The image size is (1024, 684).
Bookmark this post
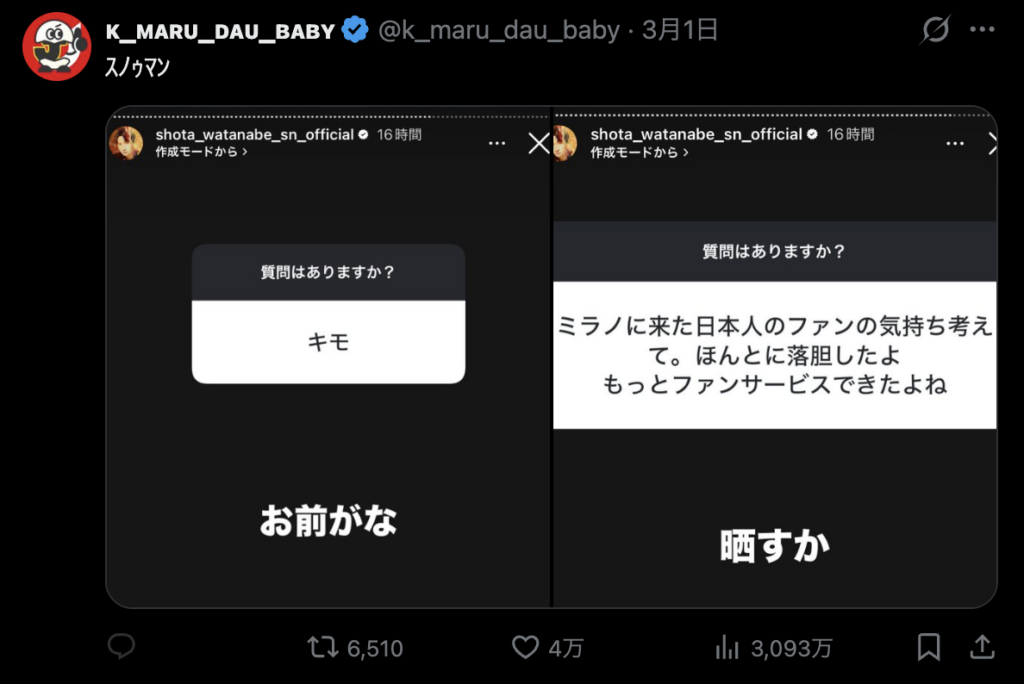(928, 647)
